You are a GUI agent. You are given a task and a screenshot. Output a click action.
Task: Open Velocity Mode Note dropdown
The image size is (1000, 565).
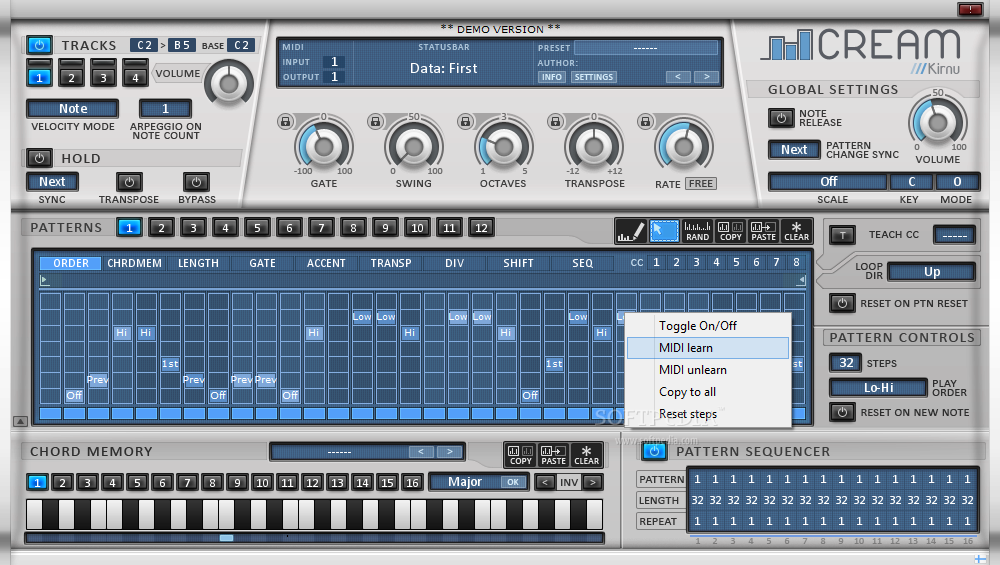click(73, 109)
